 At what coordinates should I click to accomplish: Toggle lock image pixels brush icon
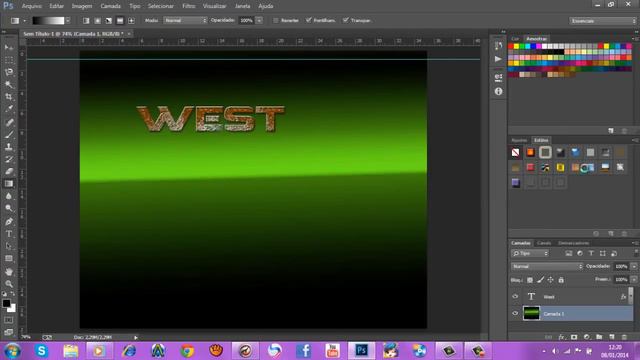540,280
